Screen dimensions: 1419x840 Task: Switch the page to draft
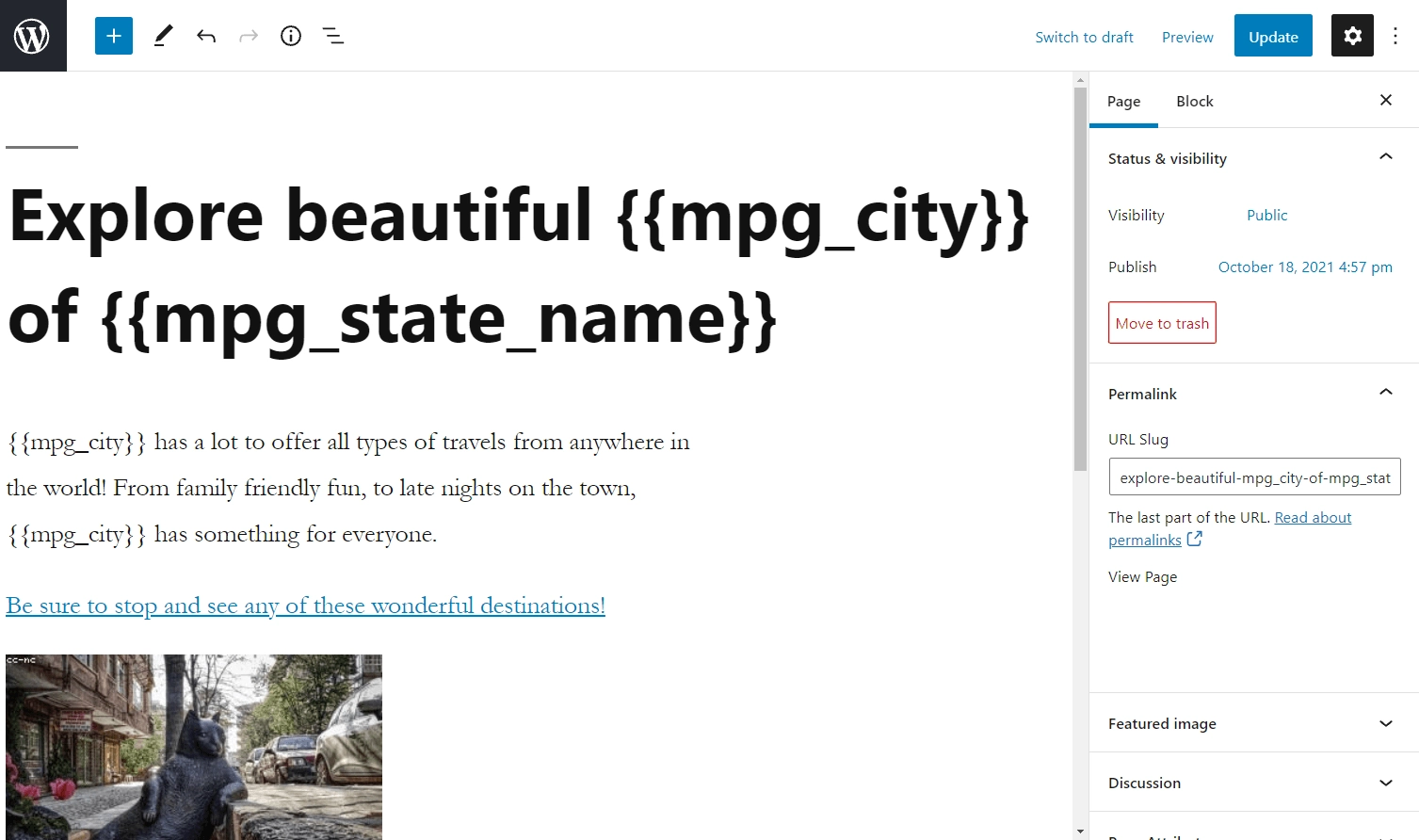point(1084,37)
